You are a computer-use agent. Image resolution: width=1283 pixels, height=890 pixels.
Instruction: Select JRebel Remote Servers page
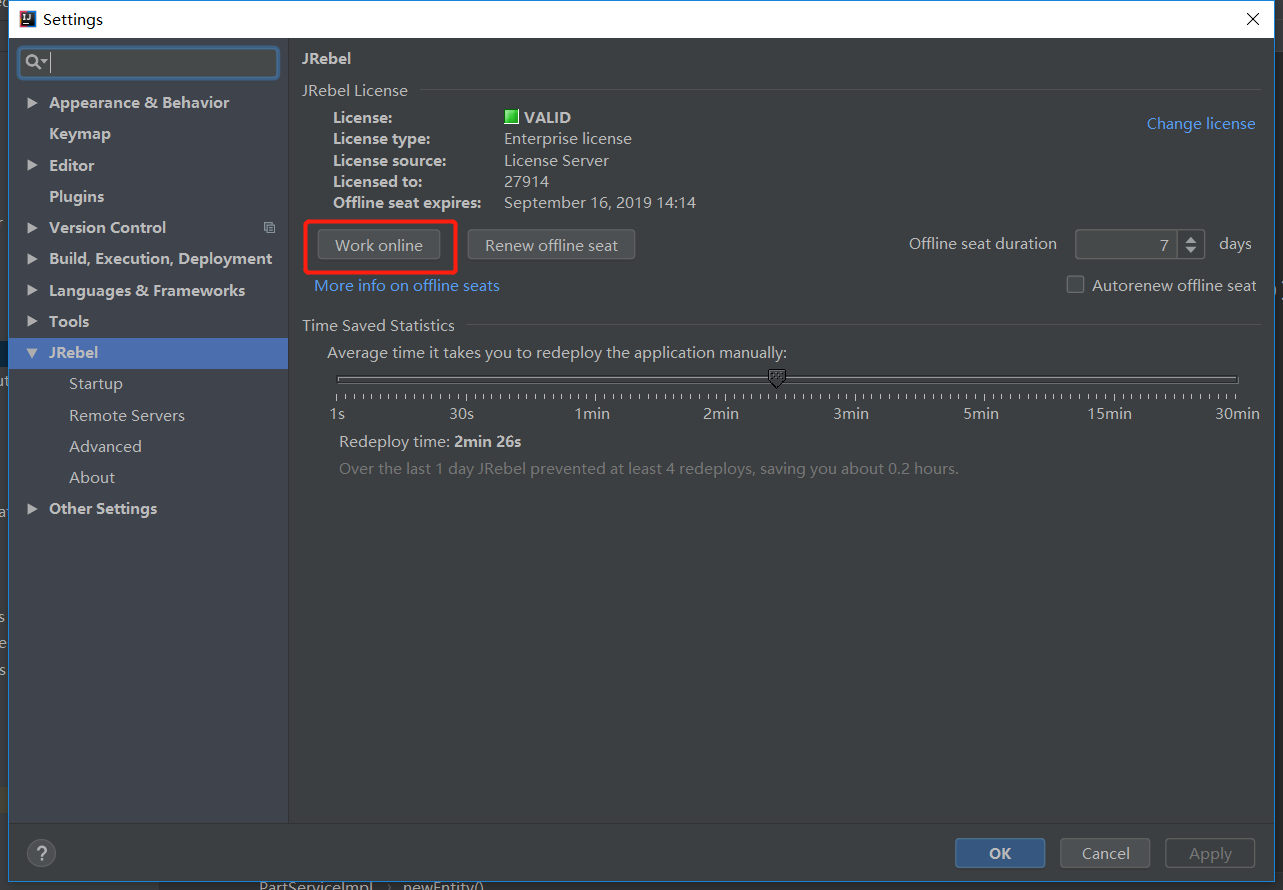pos(127,415)
